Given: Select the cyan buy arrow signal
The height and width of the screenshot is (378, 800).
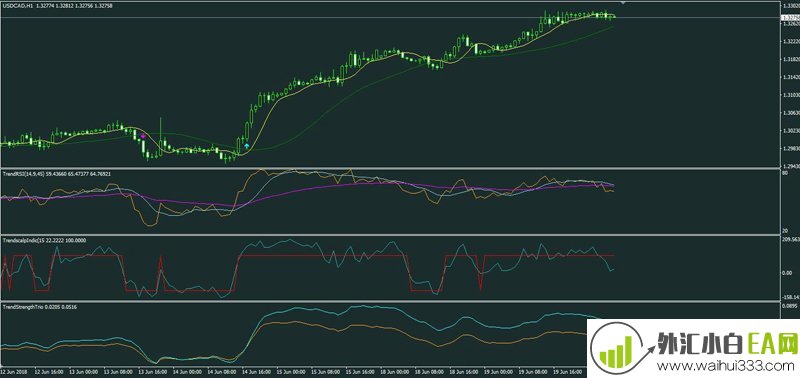Looking at the screenshot, I should (x=247, y=146).
